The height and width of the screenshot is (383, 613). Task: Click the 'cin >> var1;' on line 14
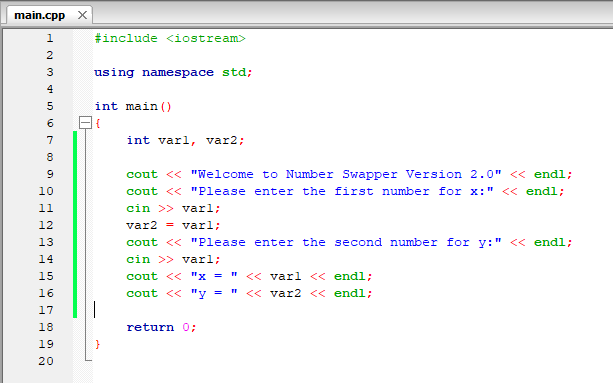pyautogui.click(x=173, y=260)
